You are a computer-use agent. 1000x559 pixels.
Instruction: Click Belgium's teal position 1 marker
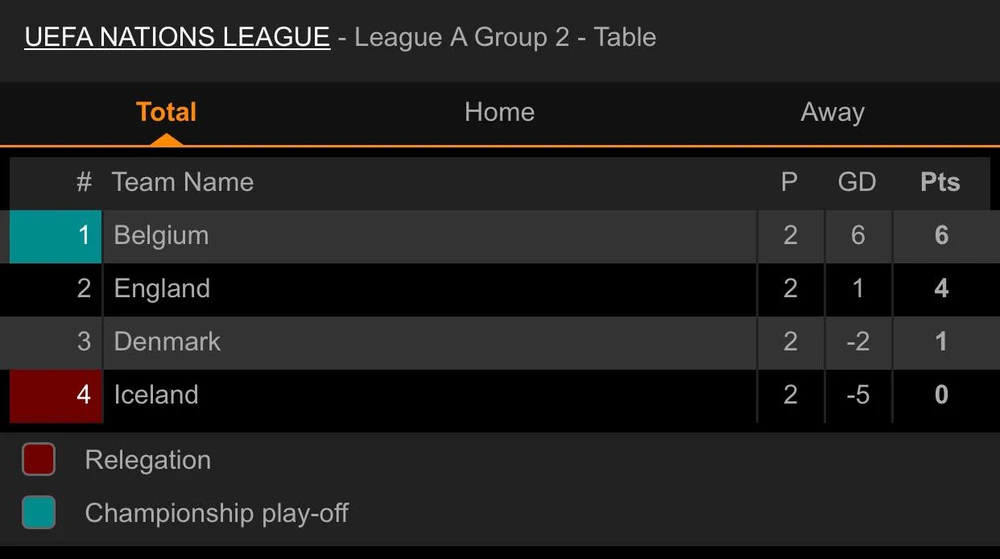coord(56,236)
